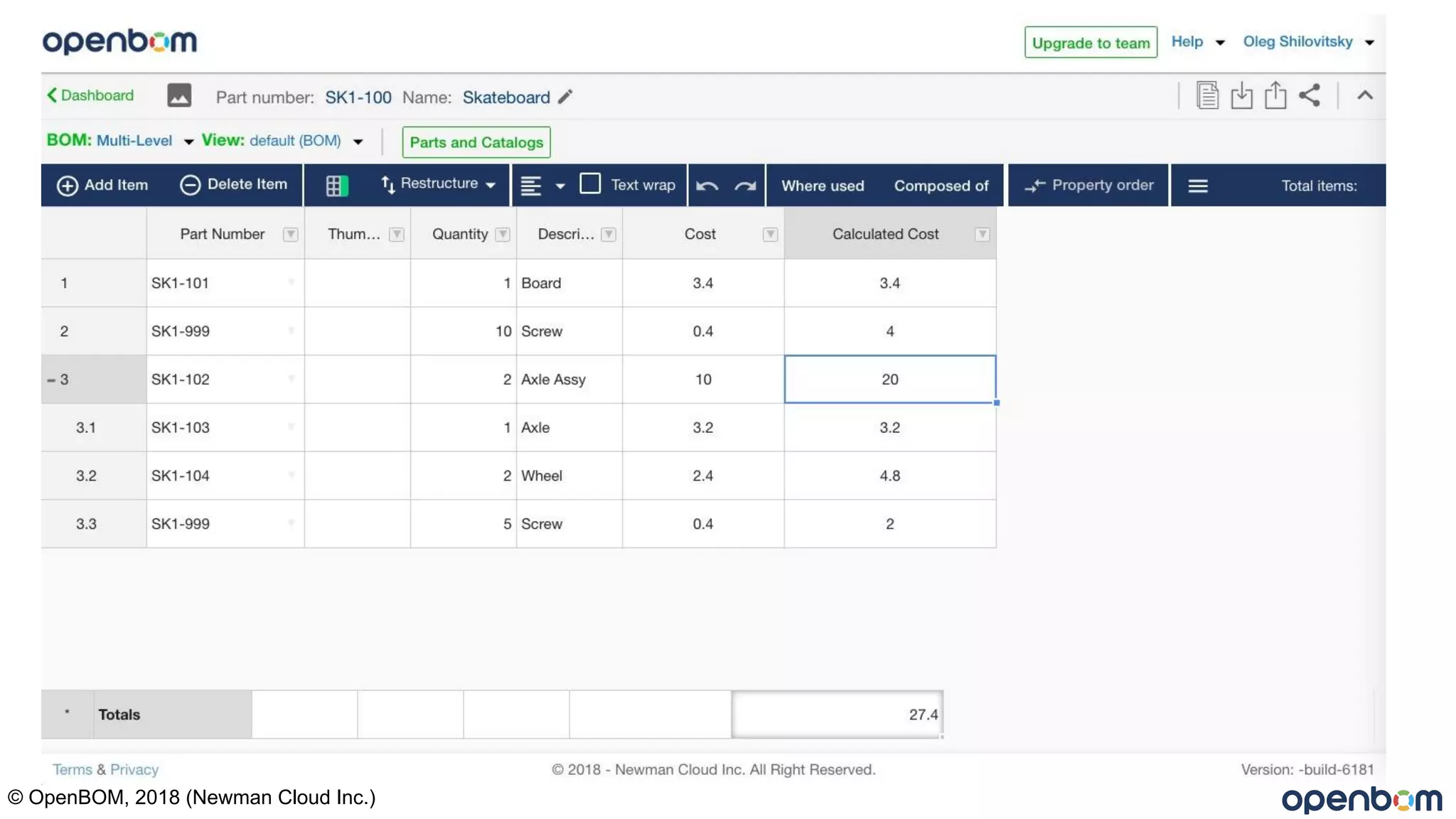Click the redo arrow icon
1456x819 pixels.
coord(745,186)
